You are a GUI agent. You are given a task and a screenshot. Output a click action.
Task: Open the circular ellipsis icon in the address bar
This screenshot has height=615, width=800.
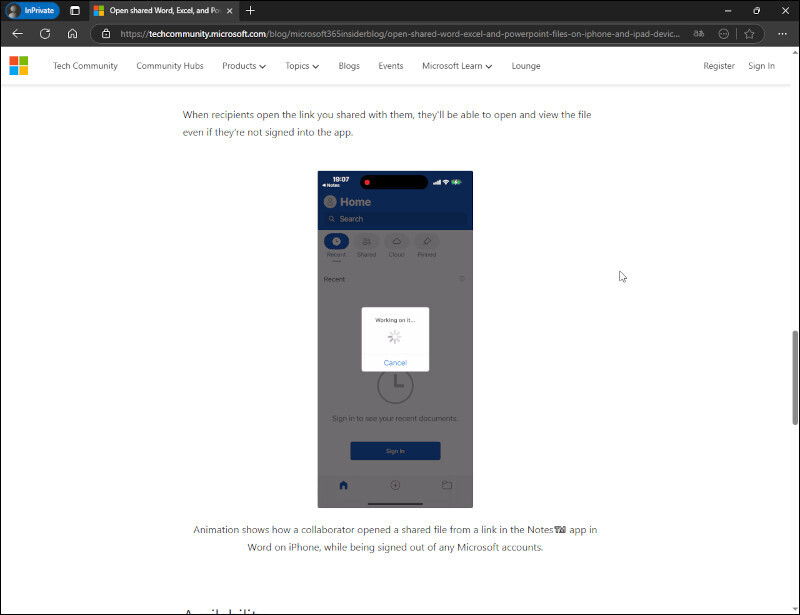point(723,34)
